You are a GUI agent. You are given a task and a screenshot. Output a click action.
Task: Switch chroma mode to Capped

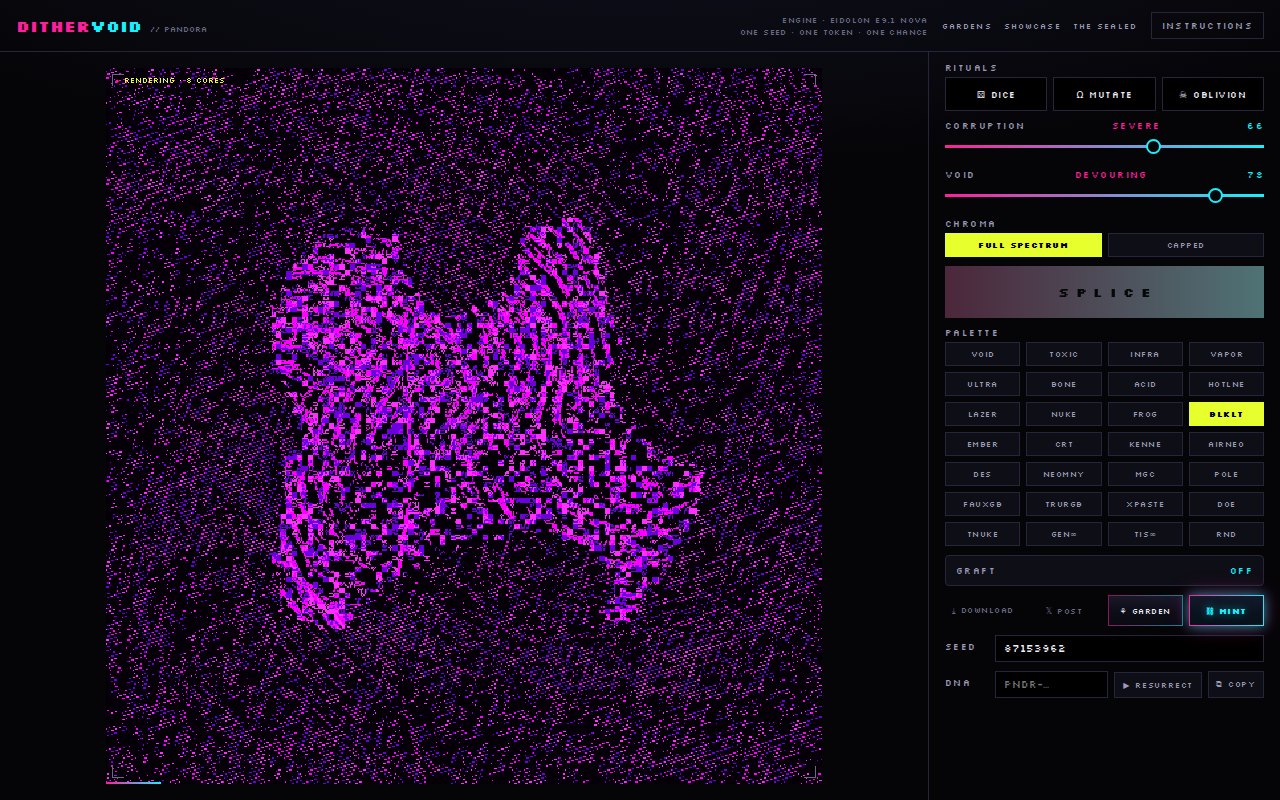1186,245
